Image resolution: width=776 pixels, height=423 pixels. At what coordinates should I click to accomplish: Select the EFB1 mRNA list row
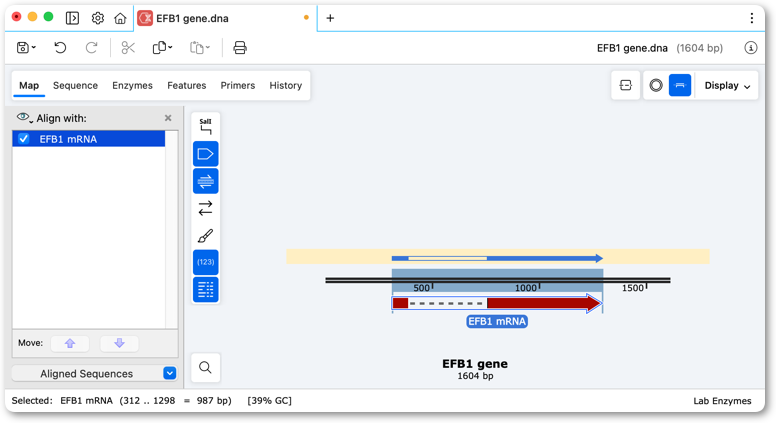89,139
